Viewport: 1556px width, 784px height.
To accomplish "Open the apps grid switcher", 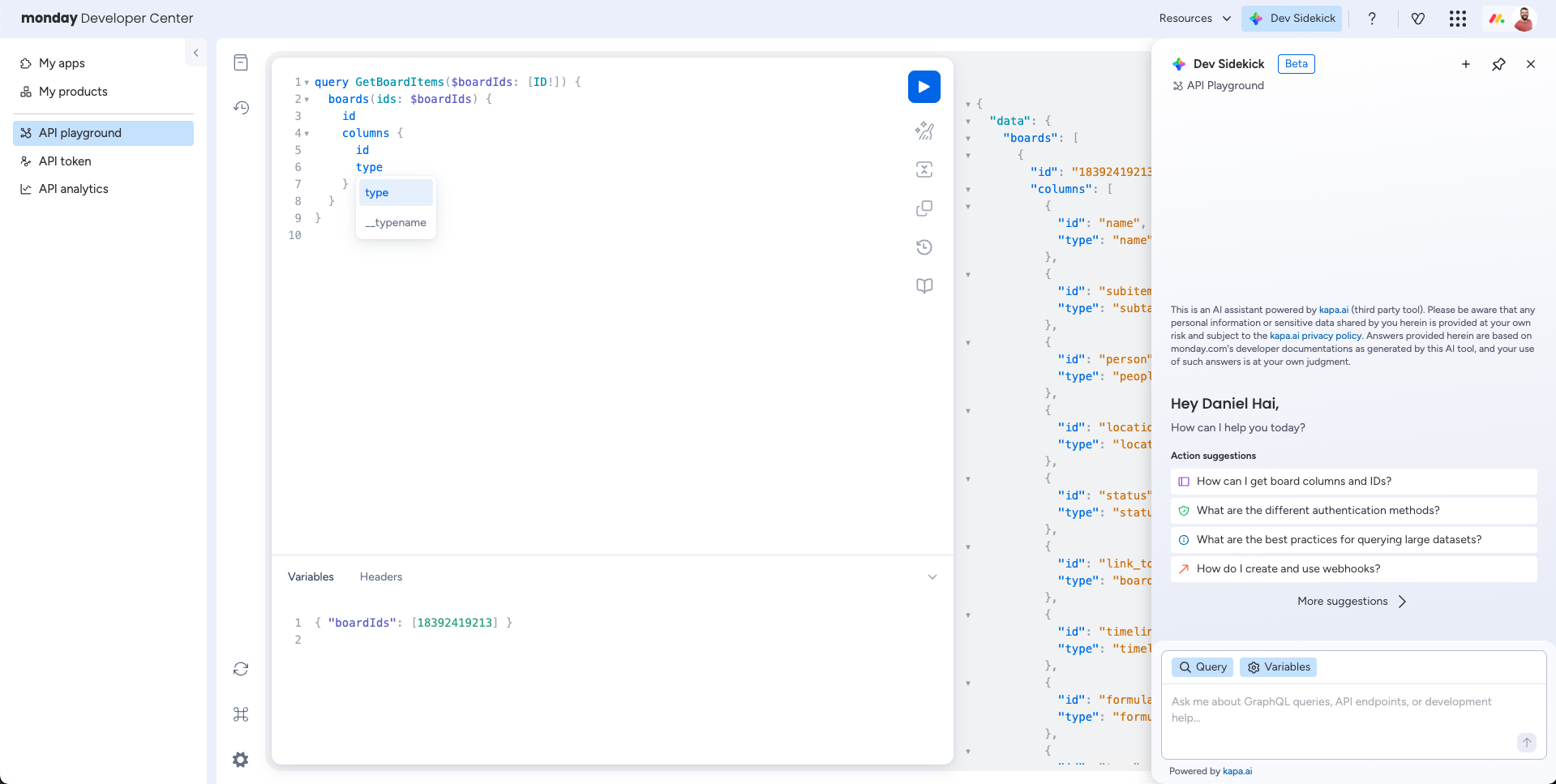I will point(1458,19).
